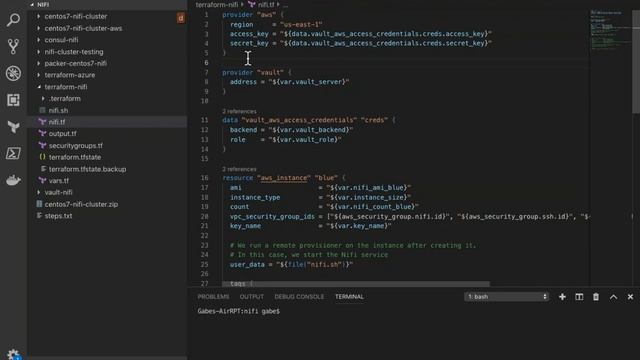Switch to the PROBLEMS tab
Image resolution: width=640 pixels, height=360 pixels.
[213, 297]
